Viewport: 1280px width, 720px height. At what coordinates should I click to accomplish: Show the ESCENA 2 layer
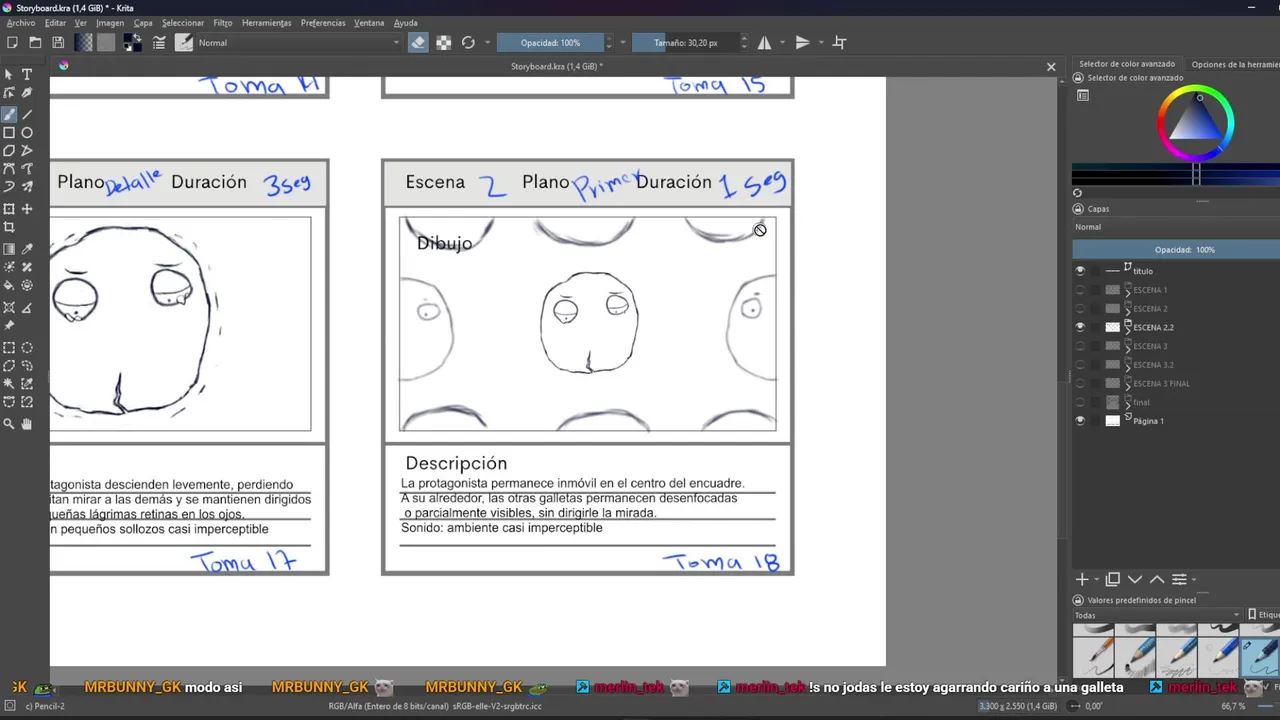pos(1080,309)
